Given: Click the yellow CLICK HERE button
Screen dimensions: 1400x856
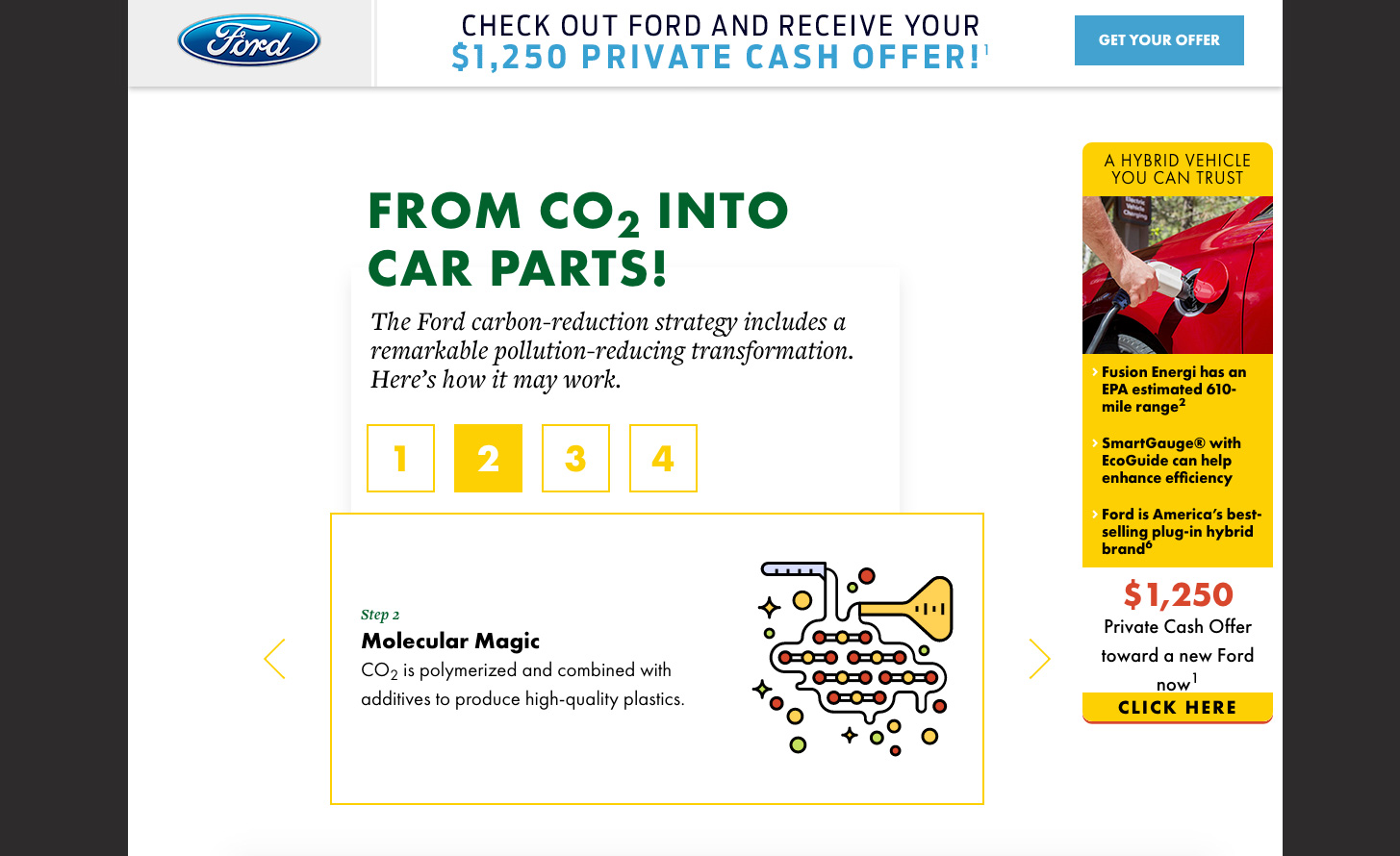Looking at the screenshot, I should click(x=1178, y=708).
